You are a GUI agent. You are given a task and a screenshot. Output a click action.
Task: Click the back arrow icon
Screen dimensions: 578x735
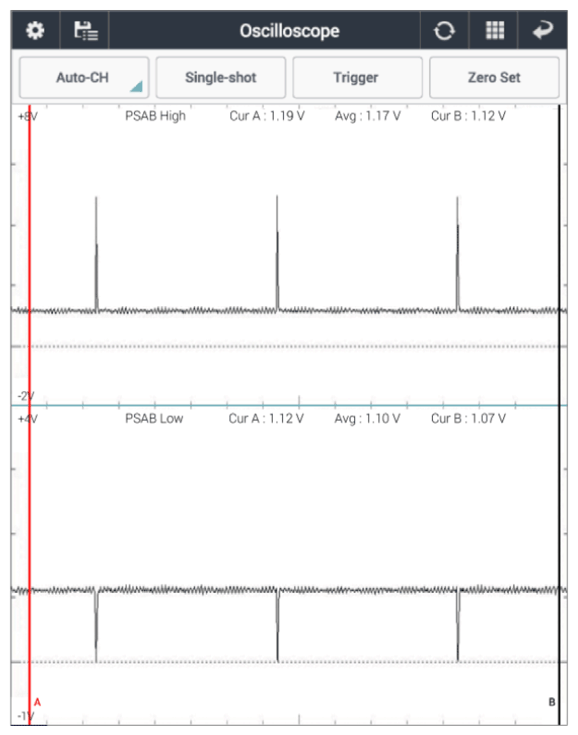(x=543, y=31)
